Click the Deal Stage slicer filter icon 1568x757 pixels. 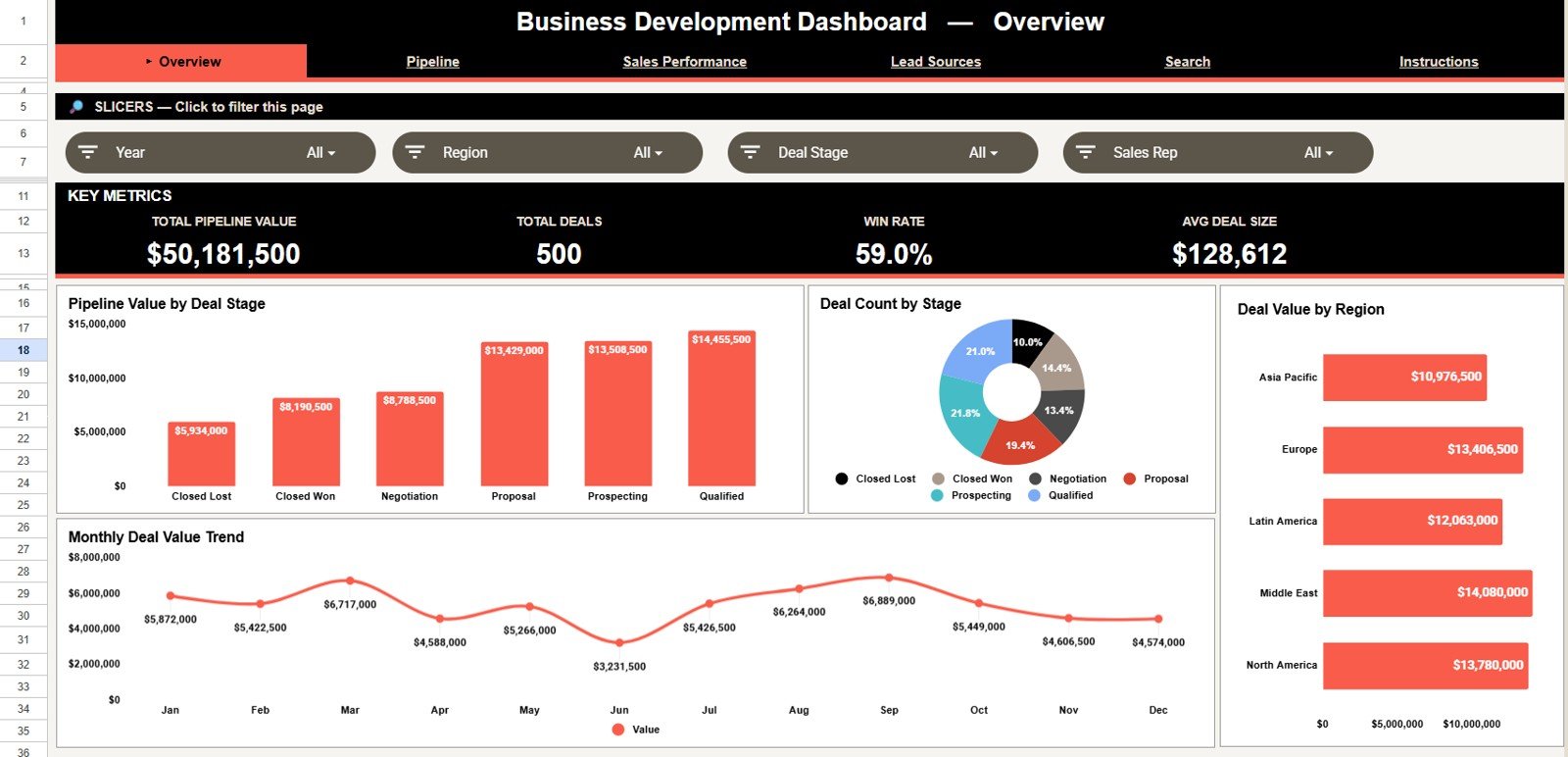pyautogui.click(x=751, y=152)
